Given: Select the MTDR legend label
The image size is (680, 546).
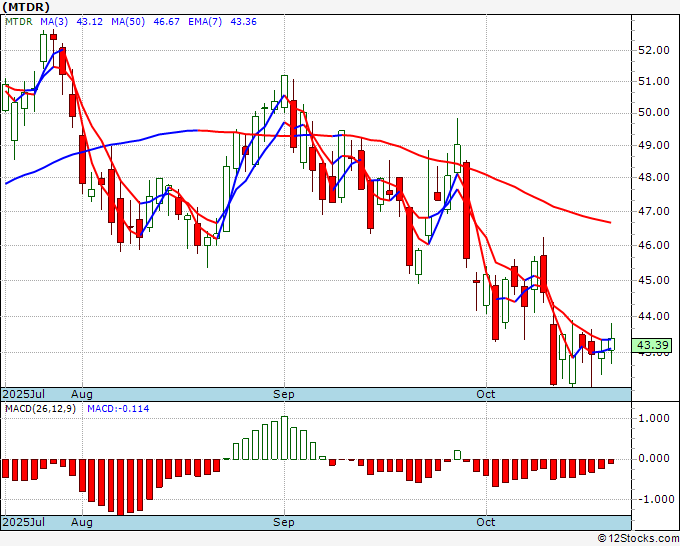Looking at the screenshot, I should pos(19,22).
